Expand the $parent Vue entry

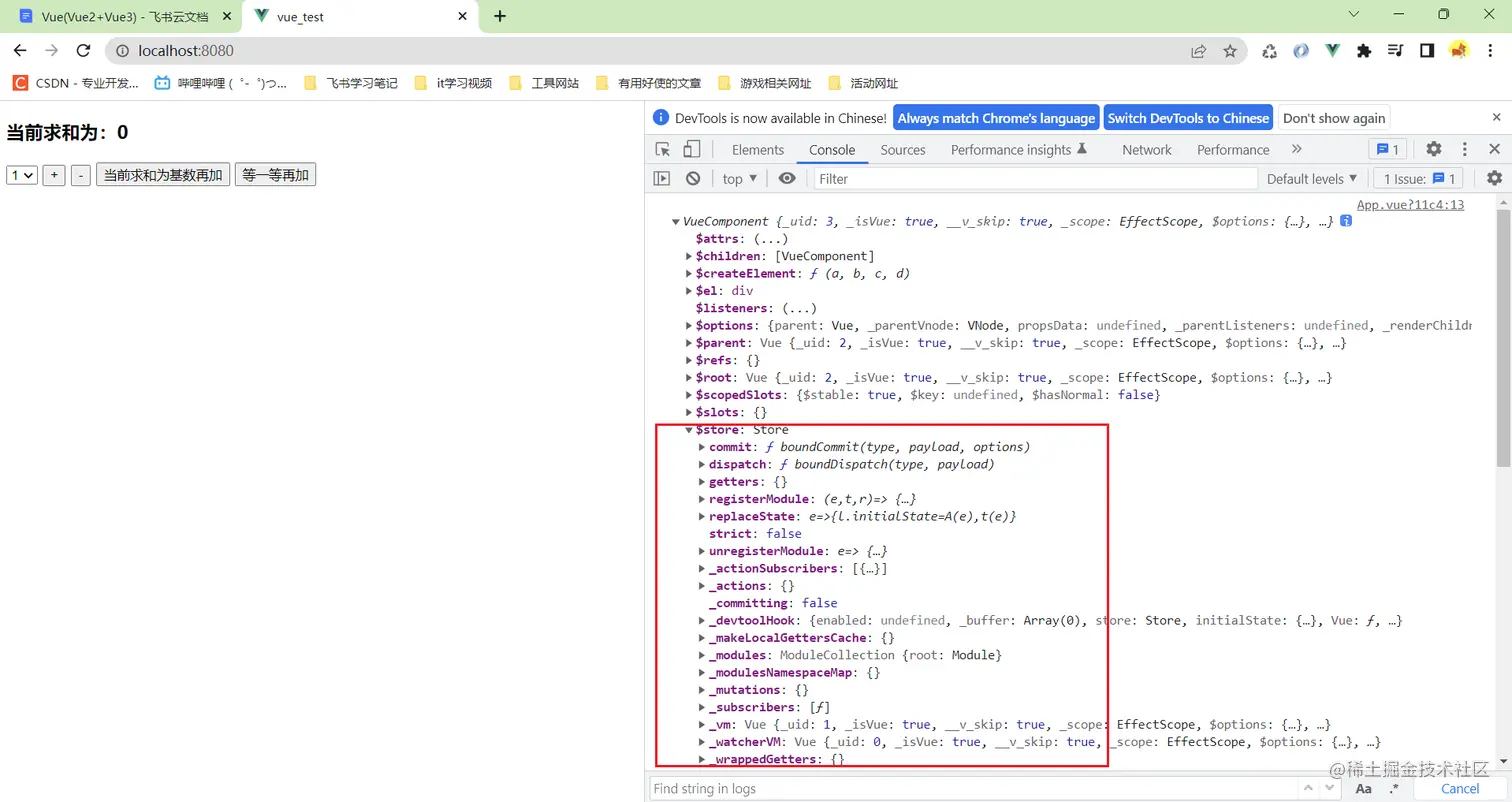[x=689, y=343]
